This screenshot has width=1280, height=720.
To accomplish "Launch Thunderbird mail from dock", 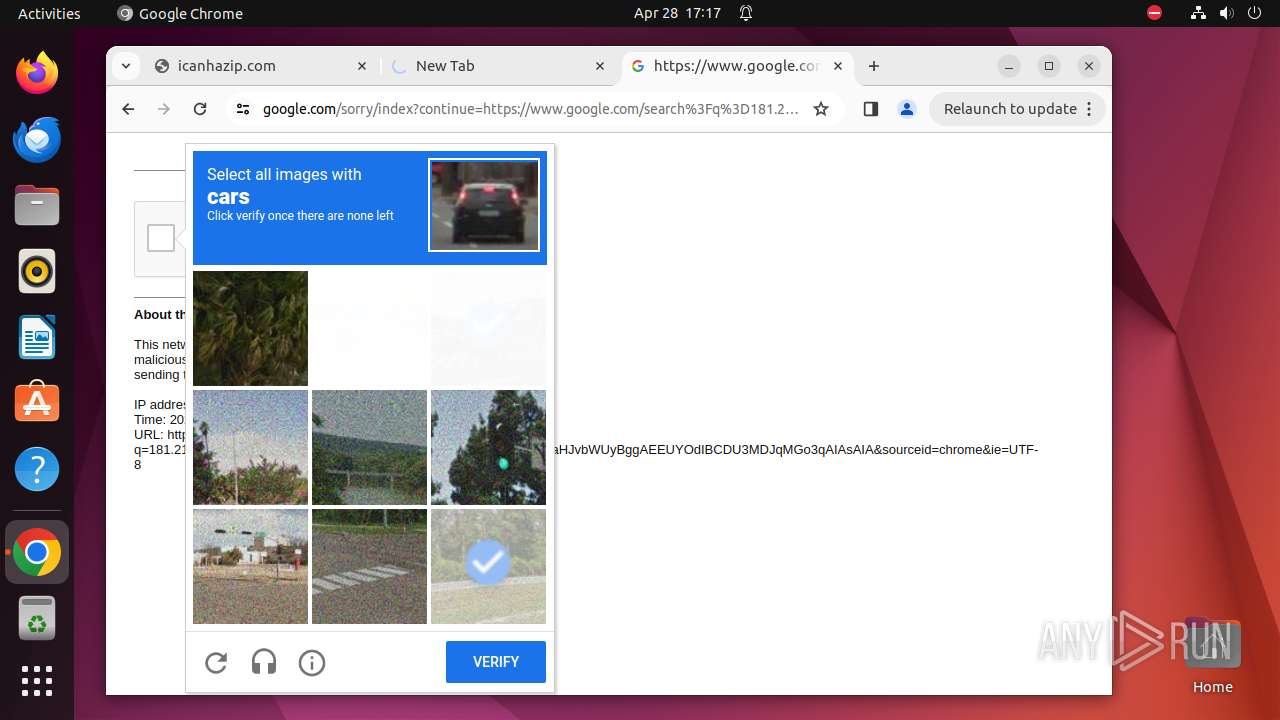I will (x=37, y=139).
